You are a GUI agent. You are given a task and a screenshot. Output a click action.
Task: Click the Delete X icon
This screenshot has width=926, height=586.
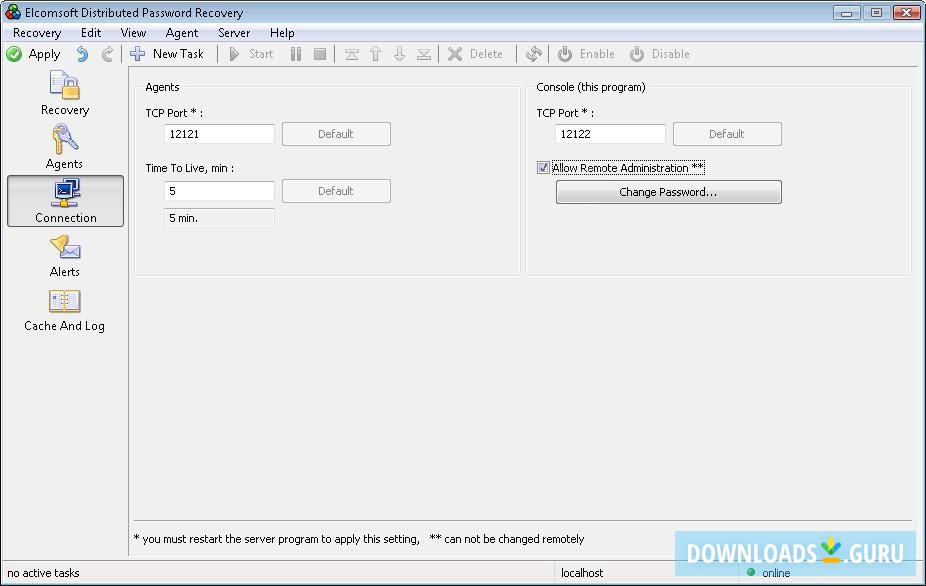click(455, 54)
